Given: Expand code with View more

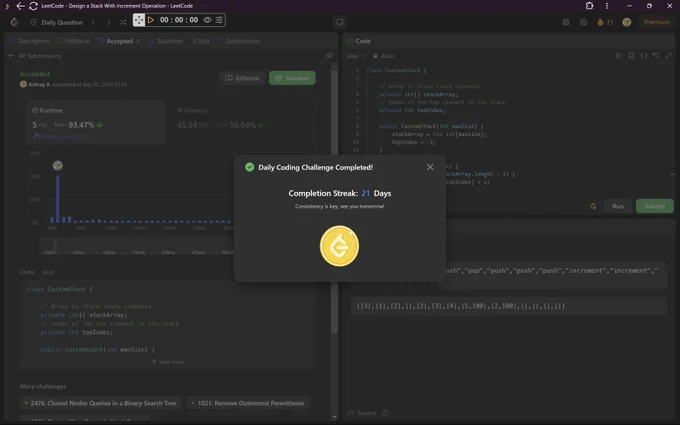Looking at the screenshot, I should (x=168, y=362).
